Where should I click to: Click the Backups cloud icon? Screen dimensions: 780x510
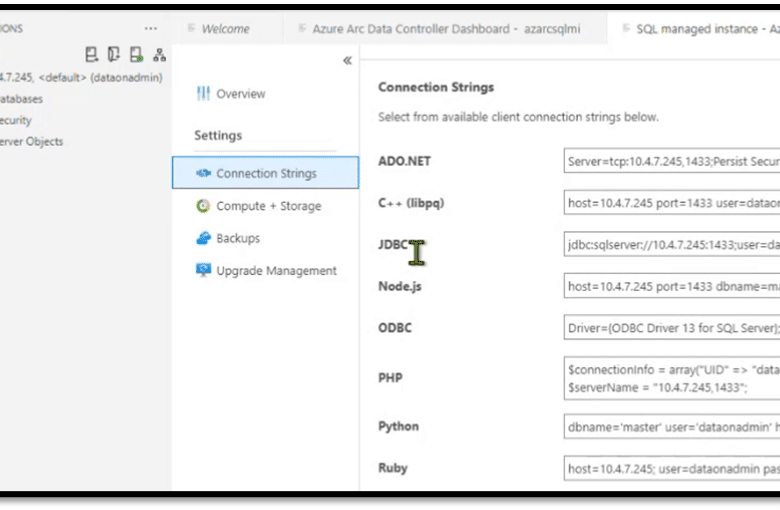tap(203, 238)
